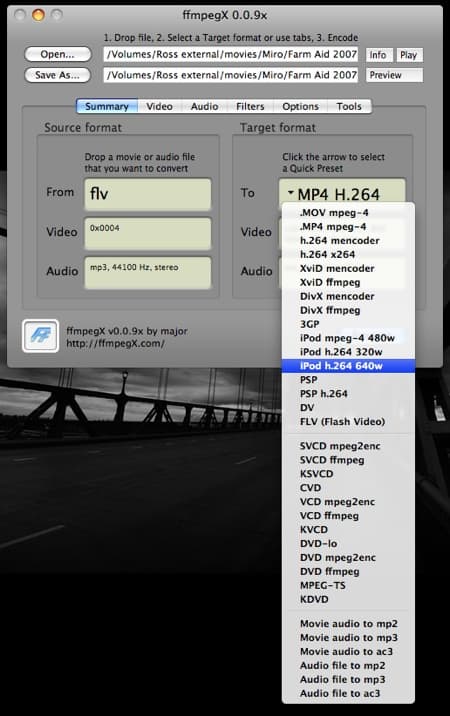Click the Play button
This screenshot has width=450, height=716.
[409, 55]
